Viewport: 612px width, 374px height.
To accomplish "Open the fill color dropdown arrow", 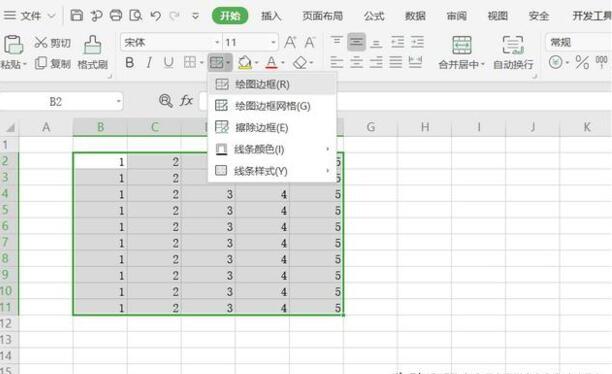I will click(256, 62).
